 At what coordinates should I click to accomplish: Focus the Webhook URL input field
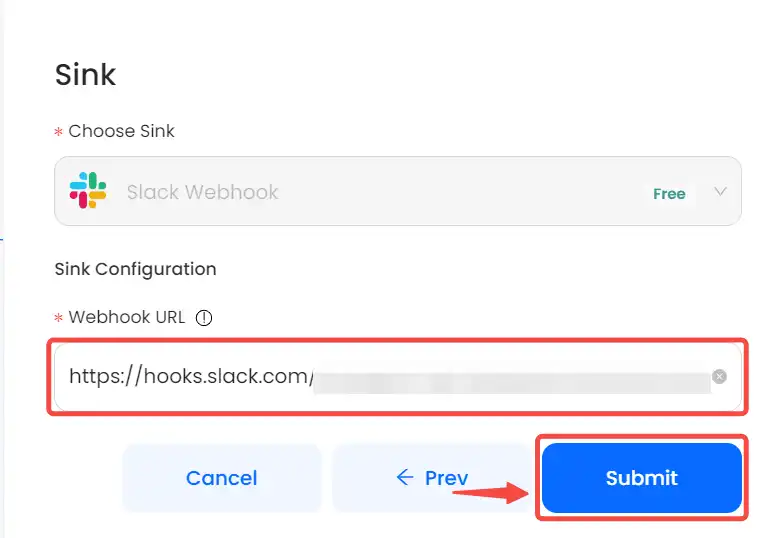click(397, 377)
